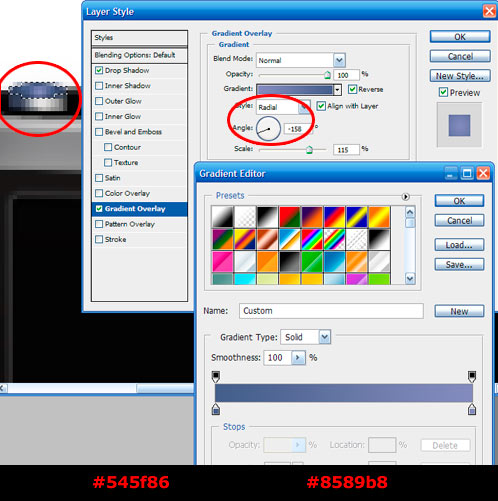Image resolution: width=498 pixels, height=501 pixels.
Task: Enable the Inner Shadow checkbox
Action: tap(99, 86)
